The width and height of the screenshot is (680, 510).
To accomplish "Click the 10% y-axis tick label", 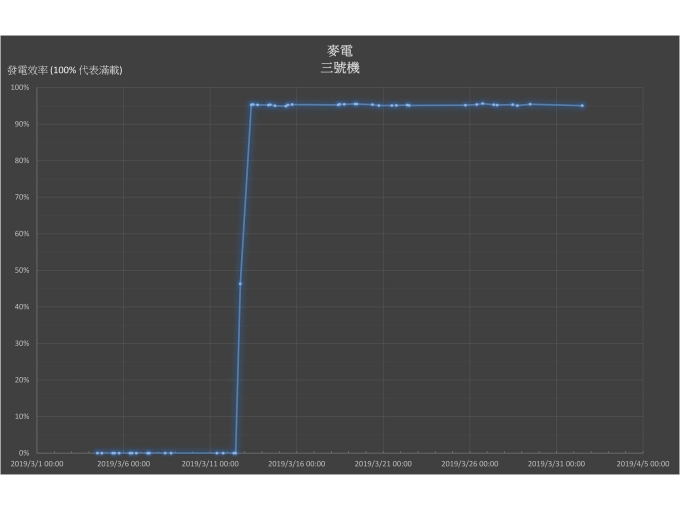I will point(22,416).
